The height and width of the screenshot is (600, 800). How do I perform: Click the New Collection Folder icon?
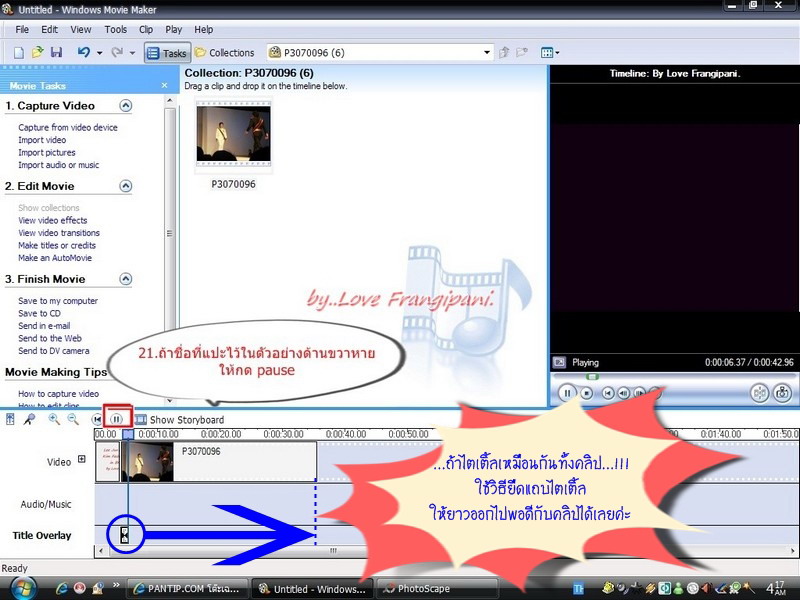pyautogui.click(x=522, y=52)
